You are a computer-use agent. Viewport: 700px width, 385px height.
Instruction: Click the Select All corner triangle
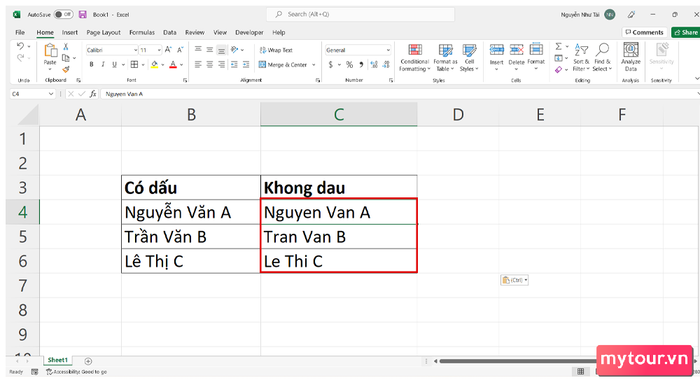pos(28,115)
